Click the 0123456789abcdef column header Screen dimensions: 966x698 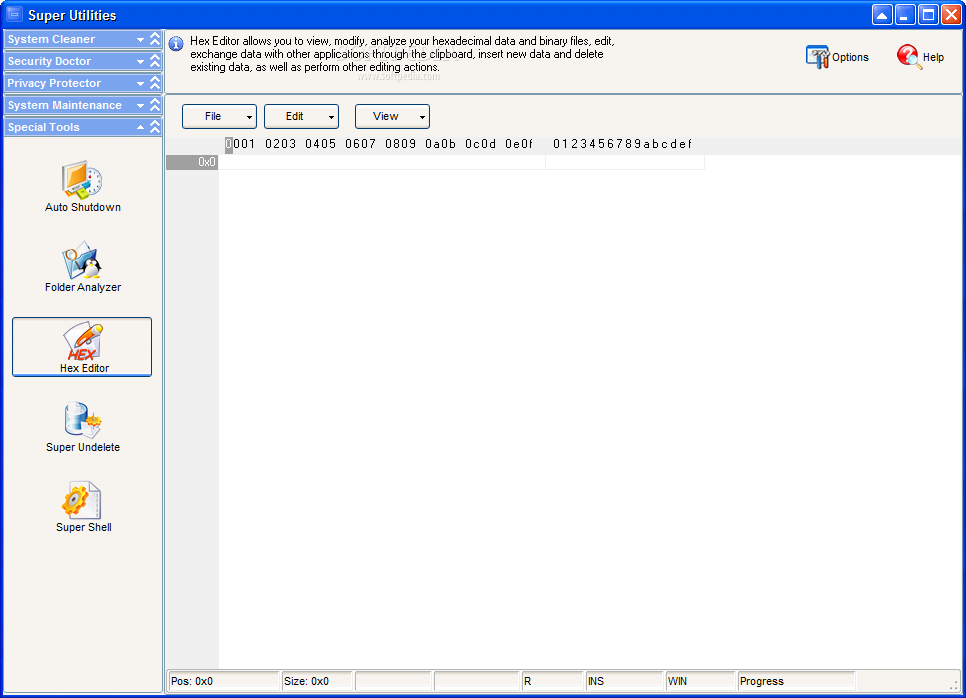pos(622,144)
